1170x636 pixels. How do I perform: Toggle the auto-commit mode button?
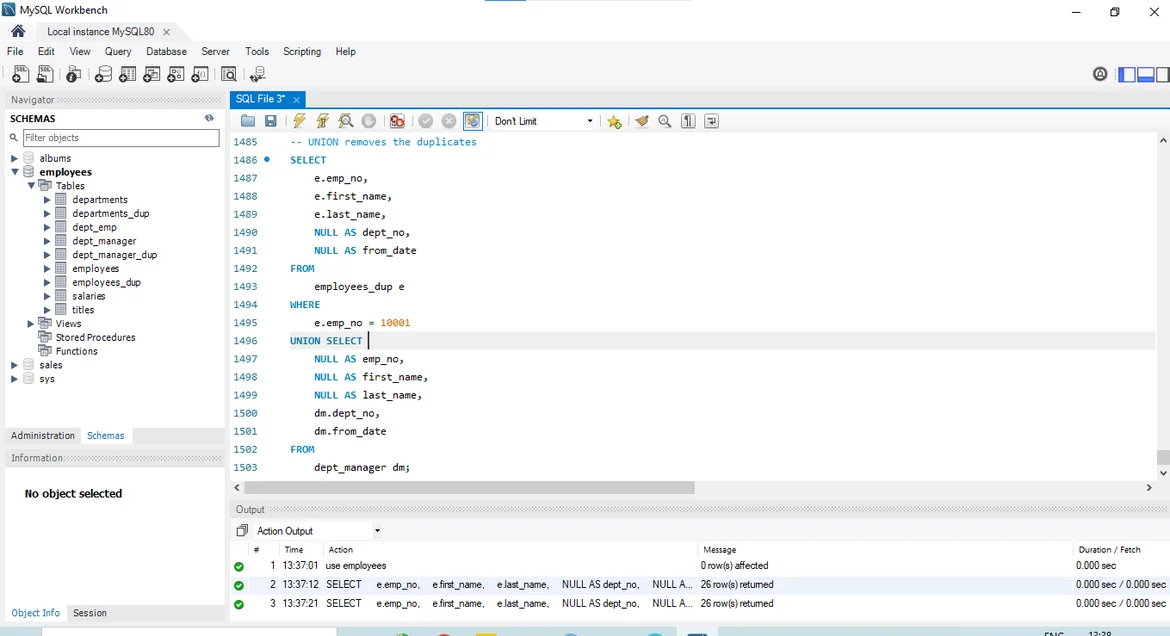click(473, 121)
